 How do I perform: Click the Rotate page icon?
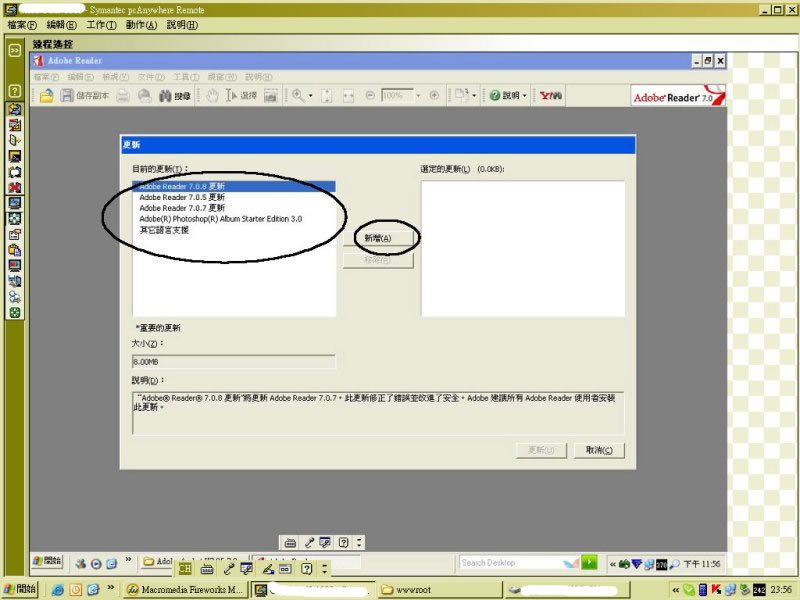(x=461, y=95)
